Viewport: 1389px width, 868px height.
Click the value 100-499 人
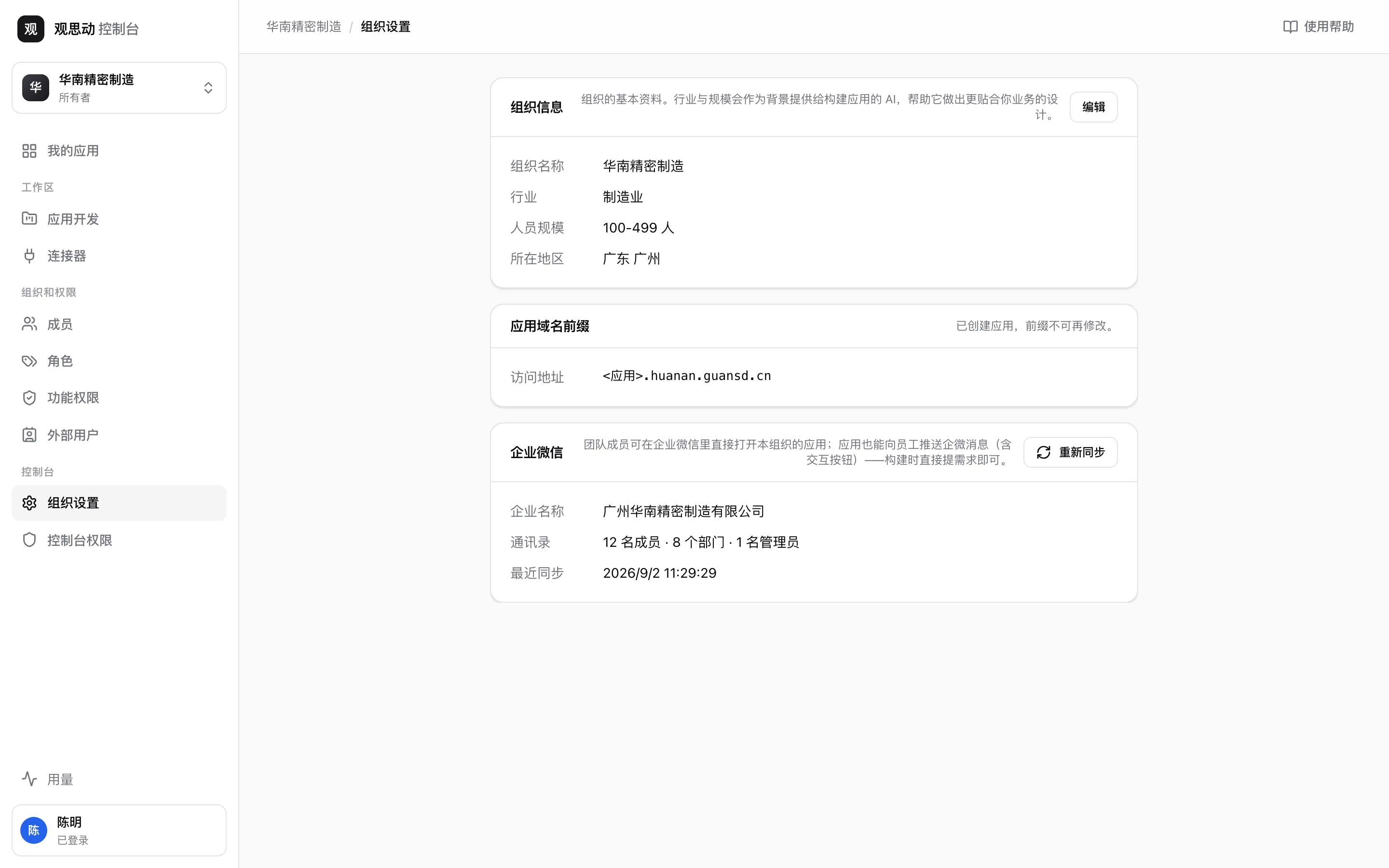pos(638,228)
